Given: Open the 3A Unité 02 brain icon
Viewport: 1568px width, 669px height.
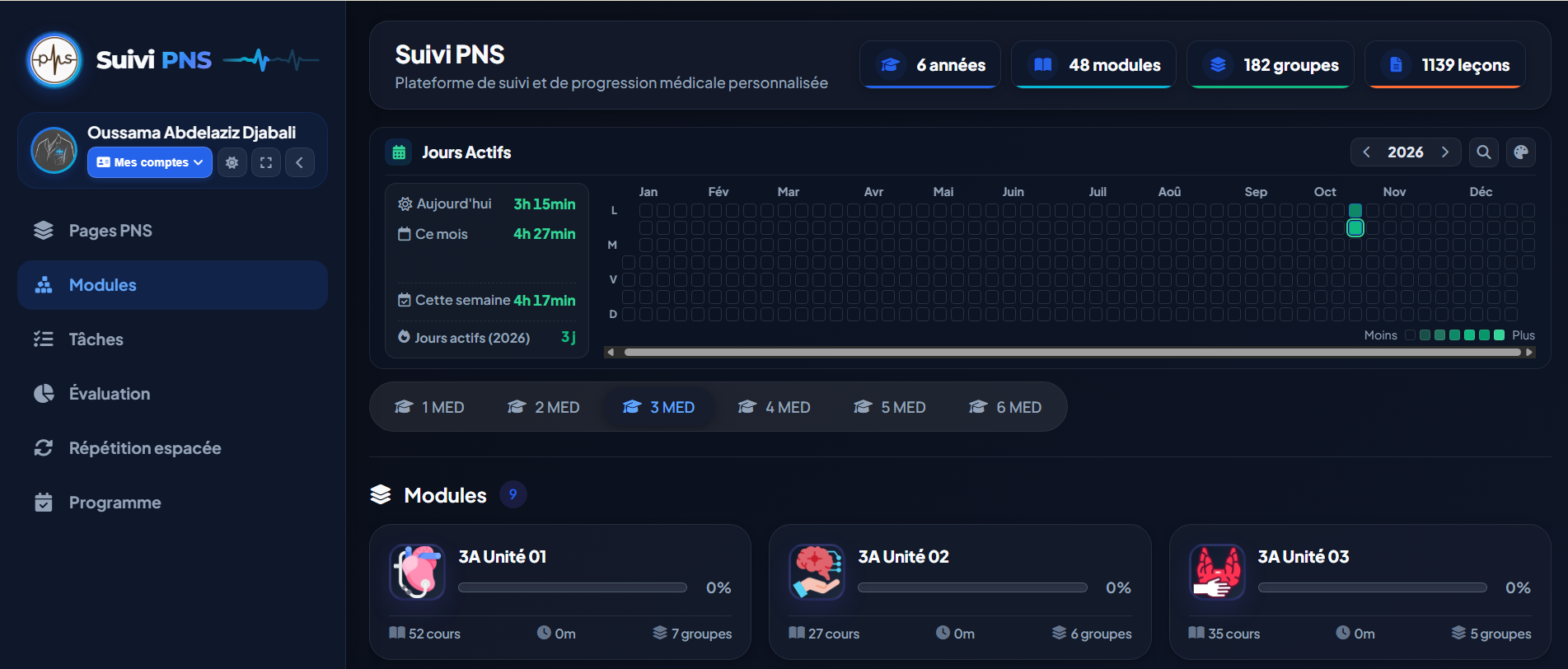Looking at the screenshot, I should (817, 572).
